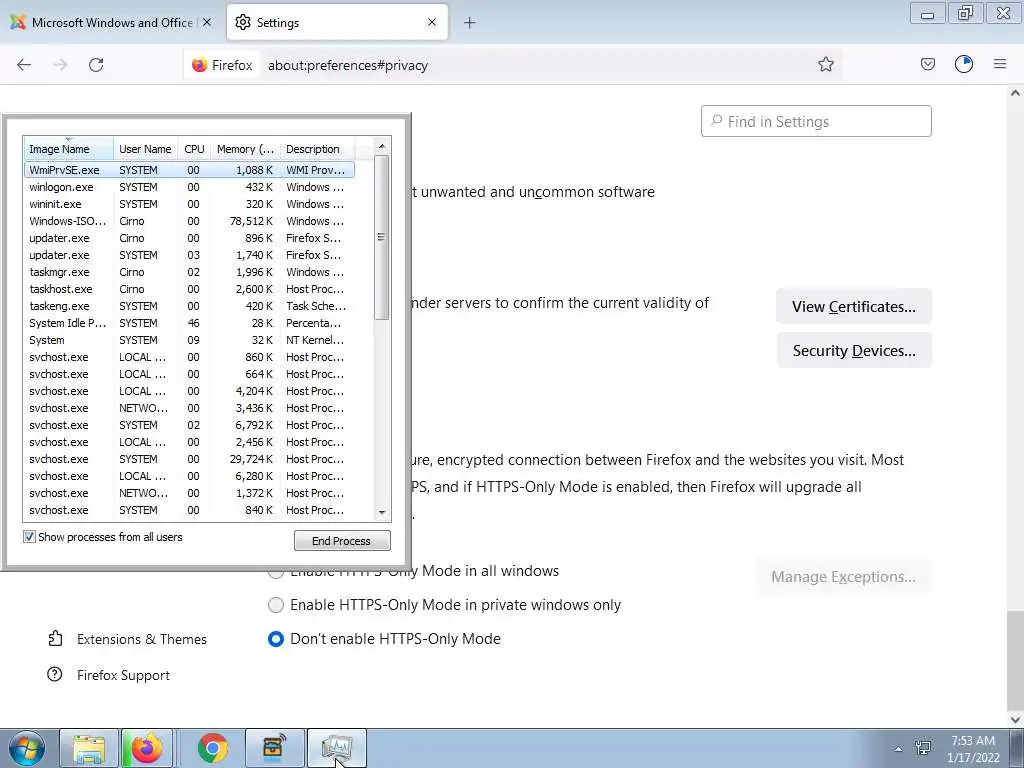The image size is (1024, 768).
Task: Open a new tab with the plus icon
Action: (470, 23)
